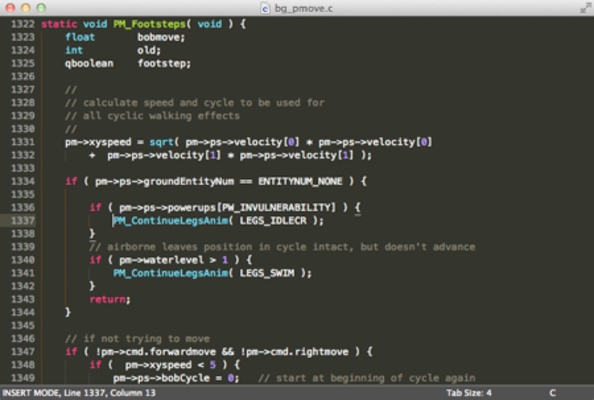Viewport: 594px width, 400px height.
Task: Click PM_ContinueLegsAnim call on line 1337
Action: point(170,220)
